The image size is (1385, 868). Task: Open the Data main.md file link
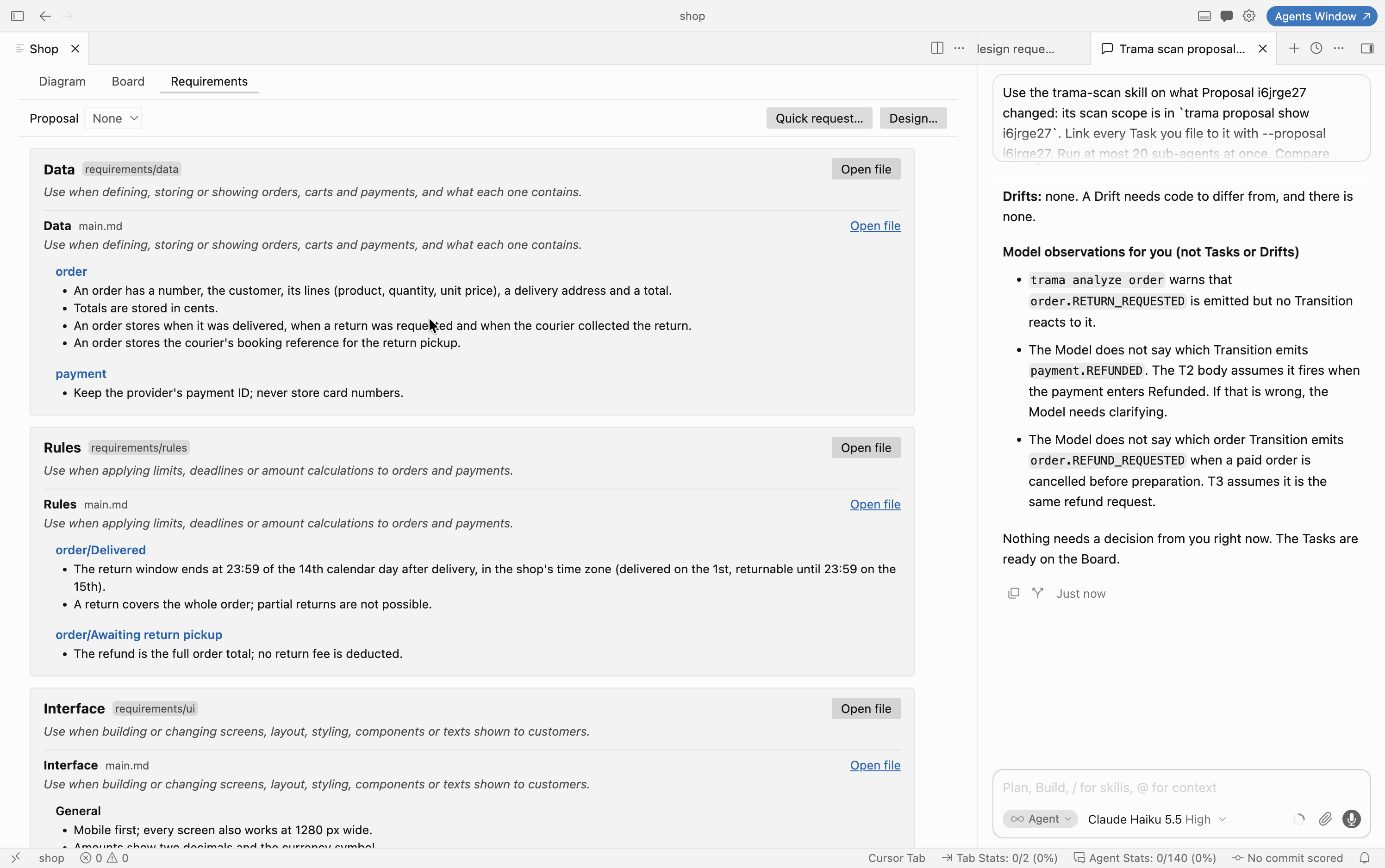(875, 226)
